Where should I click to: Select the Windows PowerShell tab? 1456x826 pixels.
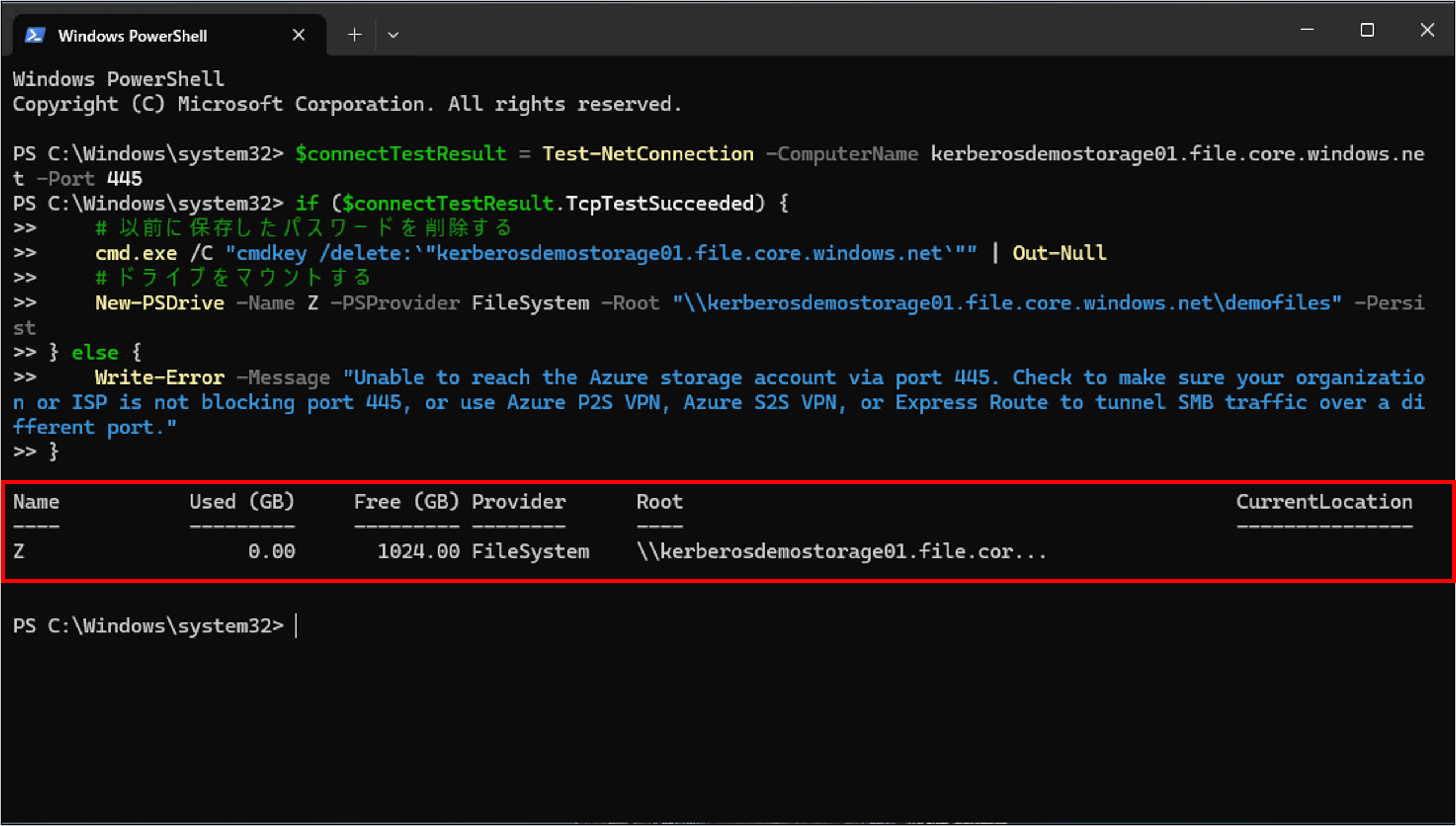pyautogui.click(x=169, y=35)
